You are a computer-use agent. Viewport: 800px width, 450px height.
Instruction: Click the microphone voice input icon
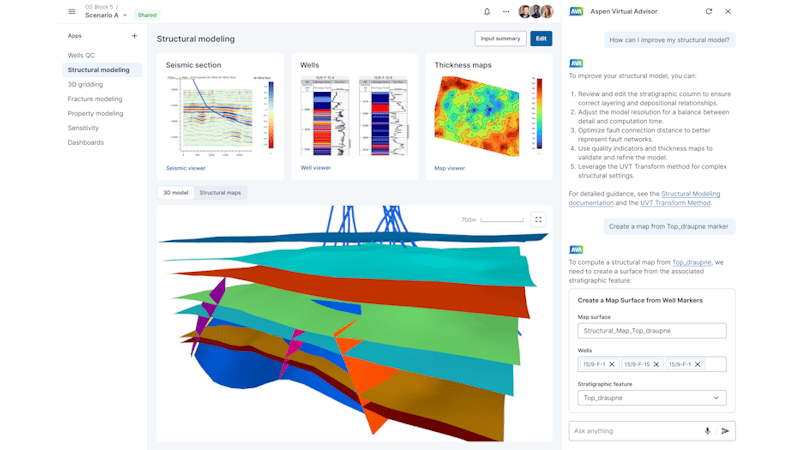[x=707, y=431]
